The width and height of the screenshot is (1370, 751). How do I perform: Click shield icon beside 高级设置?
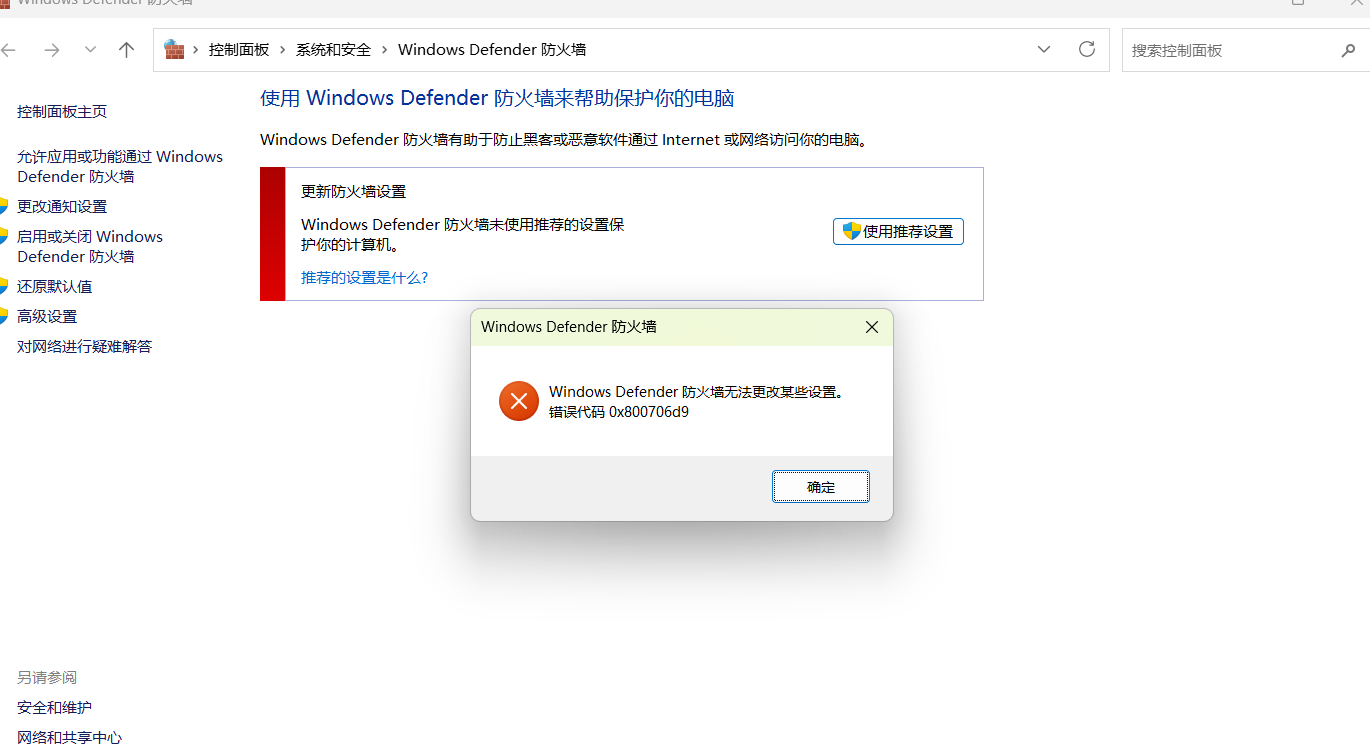[x=3, y=316]
